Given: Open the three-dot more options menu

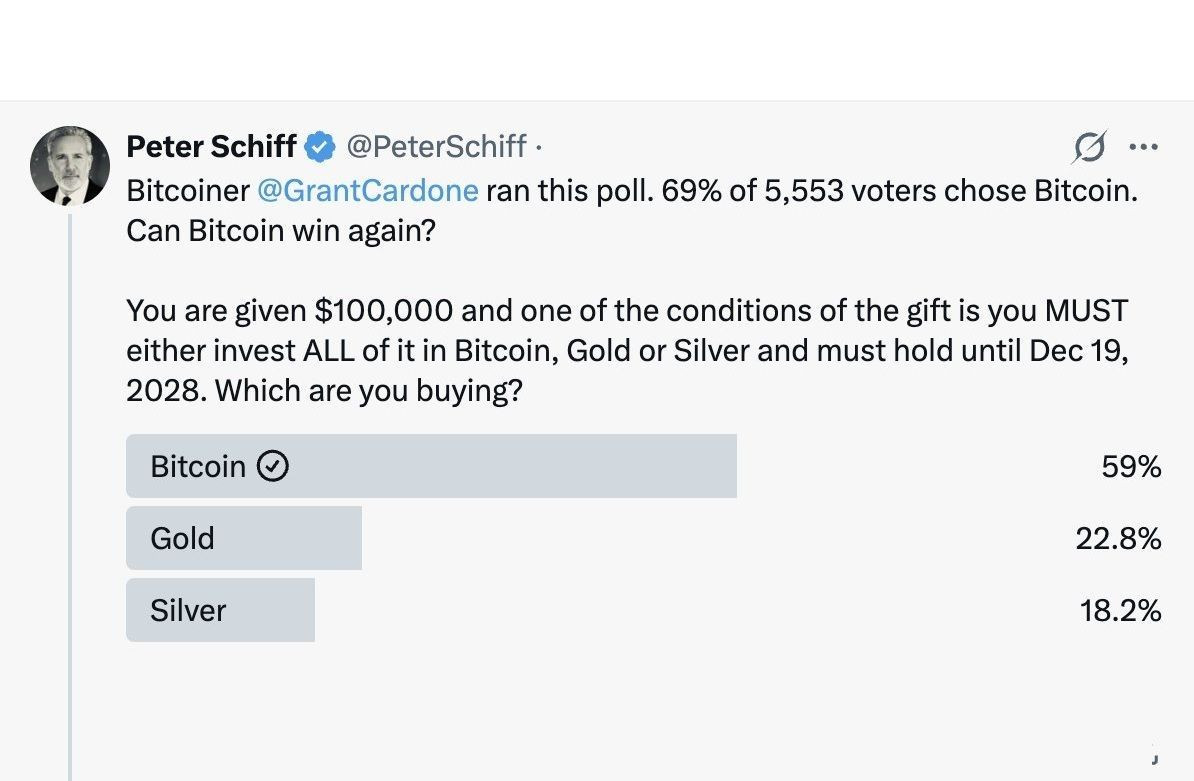Looking at the screenshot, I should pyautogui.click(x=1142, y=147).
